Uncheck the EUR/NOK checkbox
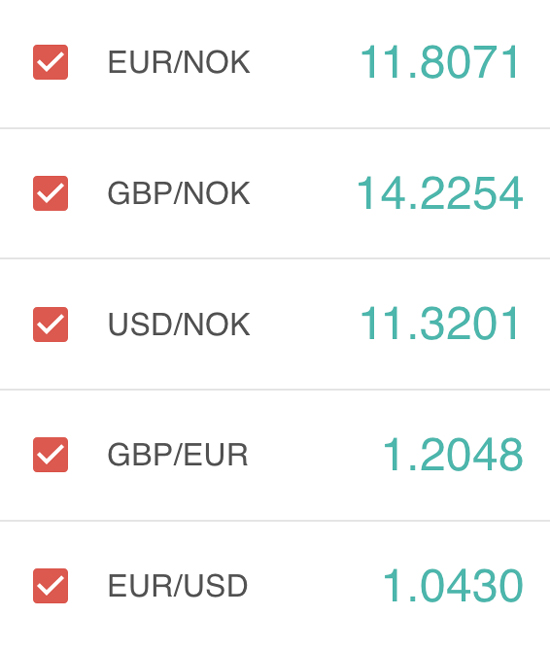 [51, 62]
